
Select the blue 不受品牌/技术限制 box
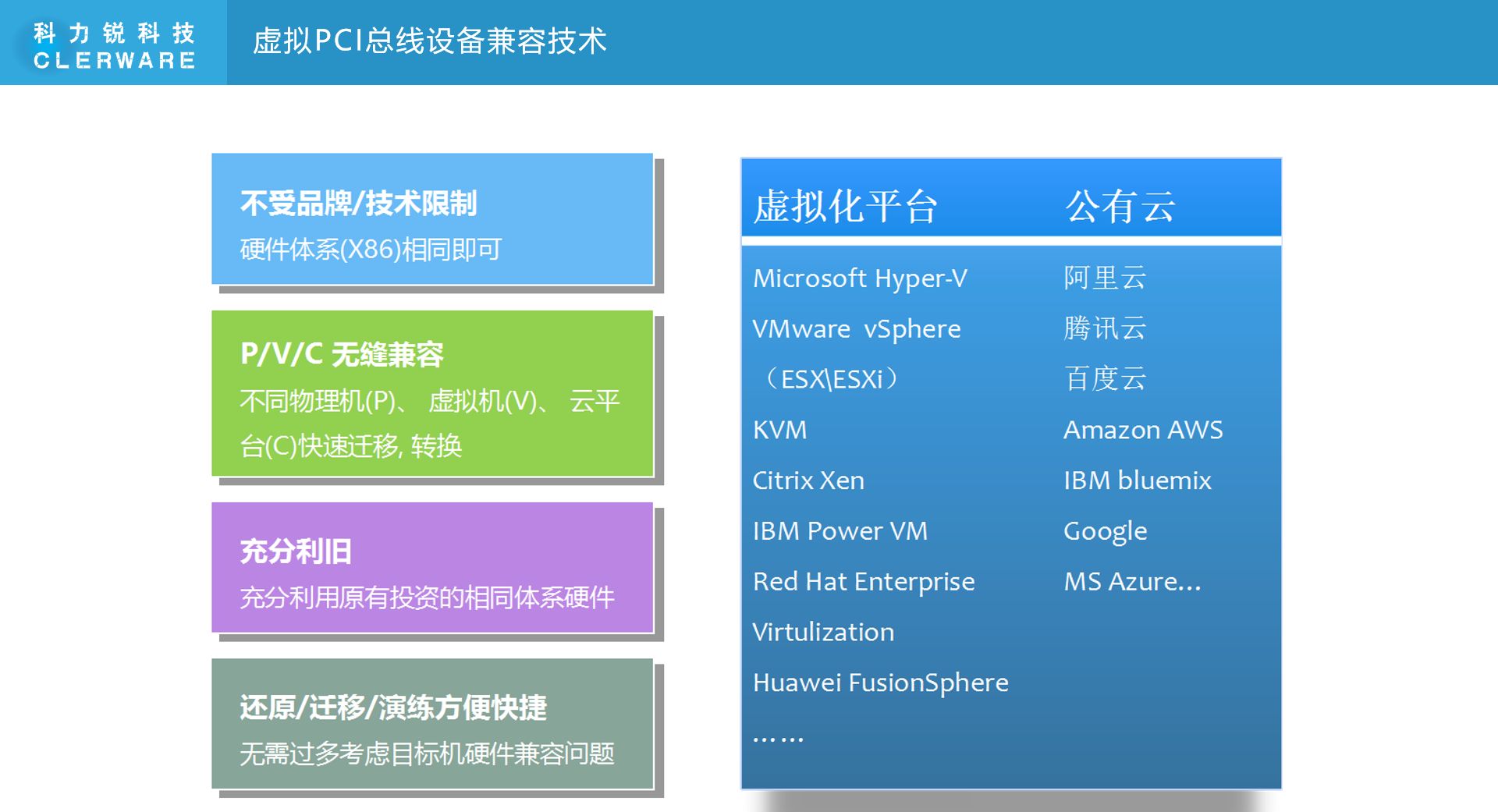coord(432,219)
